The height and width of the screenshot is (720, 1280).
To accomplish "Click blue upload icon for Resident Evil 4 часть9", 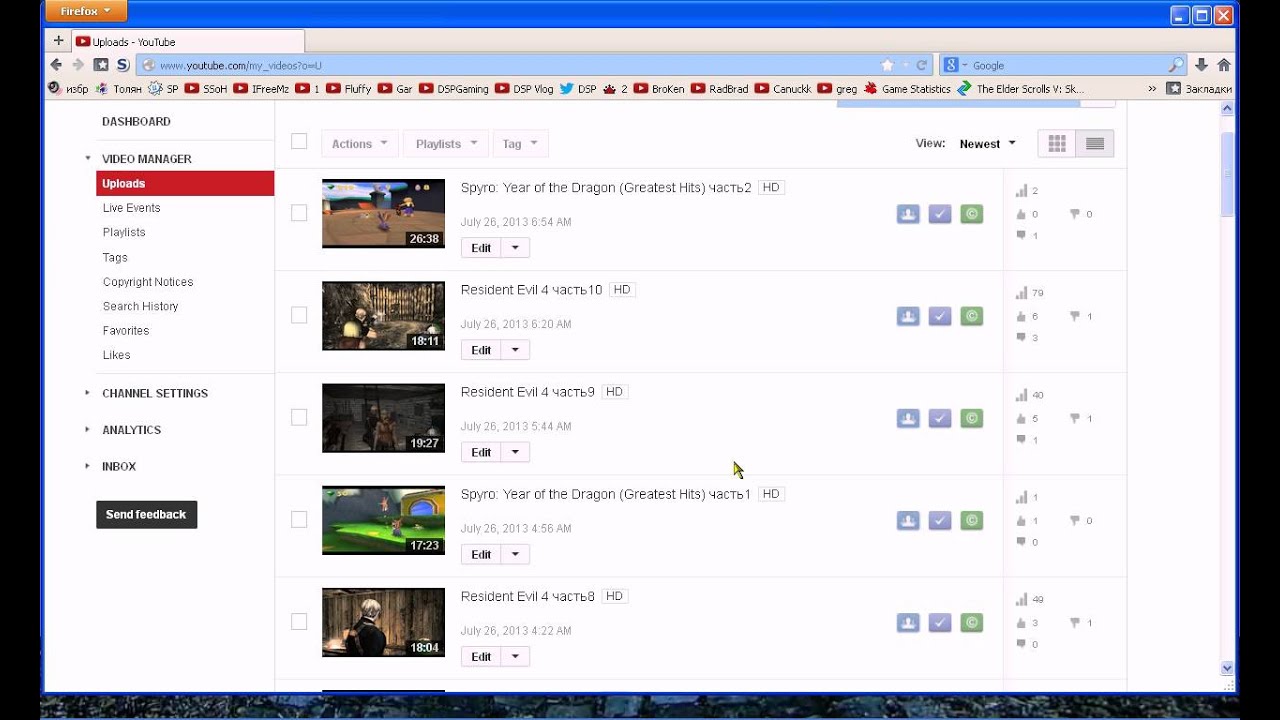I will [908, 418].
